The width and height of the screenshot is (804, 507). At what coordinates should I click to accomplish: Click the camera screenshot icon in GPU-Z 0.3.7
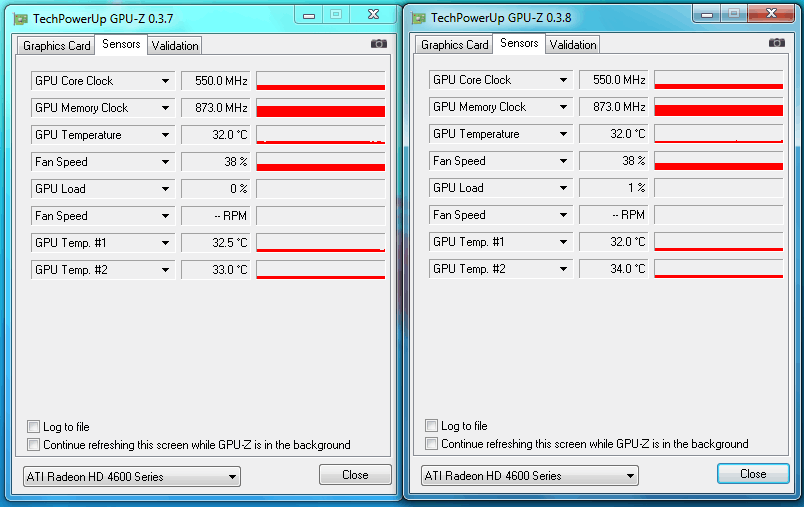coord(379,44)
